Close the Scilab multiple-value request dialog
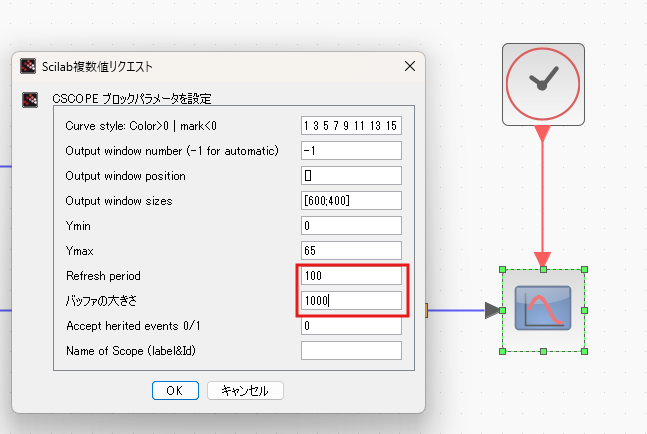 [409, 67]
